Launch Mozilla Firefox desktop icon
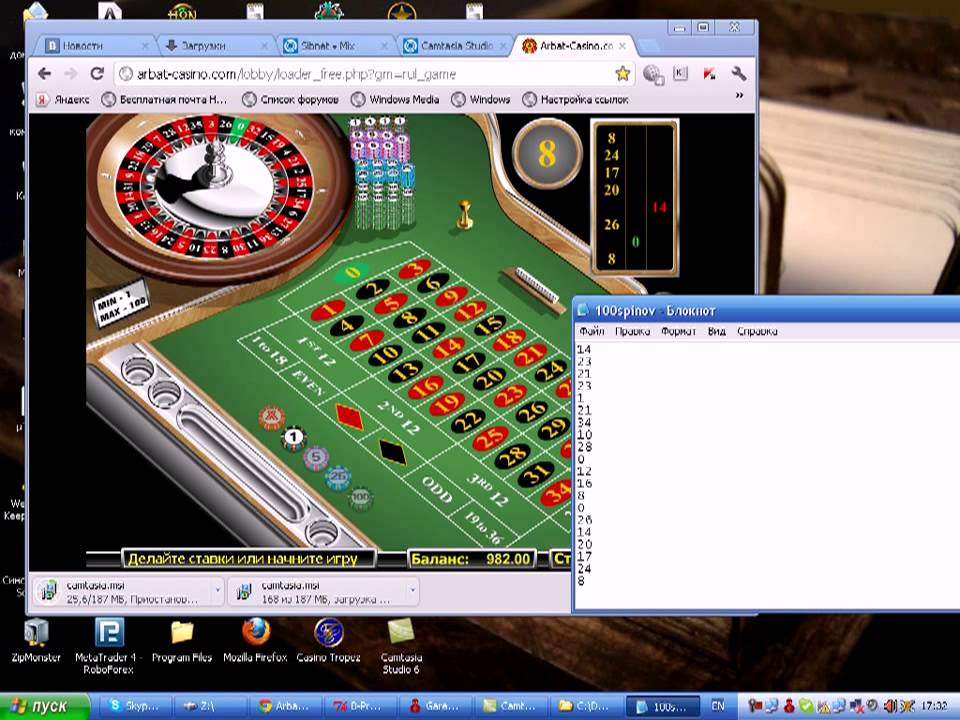 [x=255, y=641]
